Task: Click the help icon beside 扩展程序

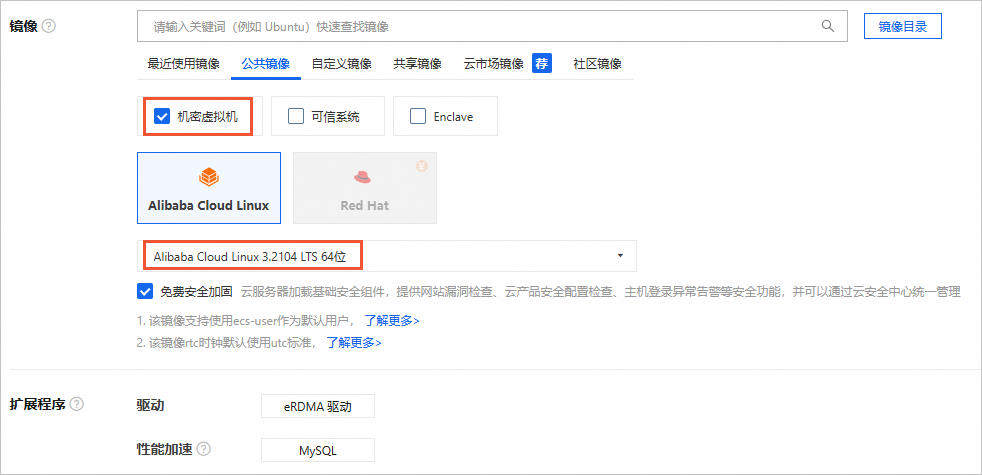Action: click(x=76, y=404)
